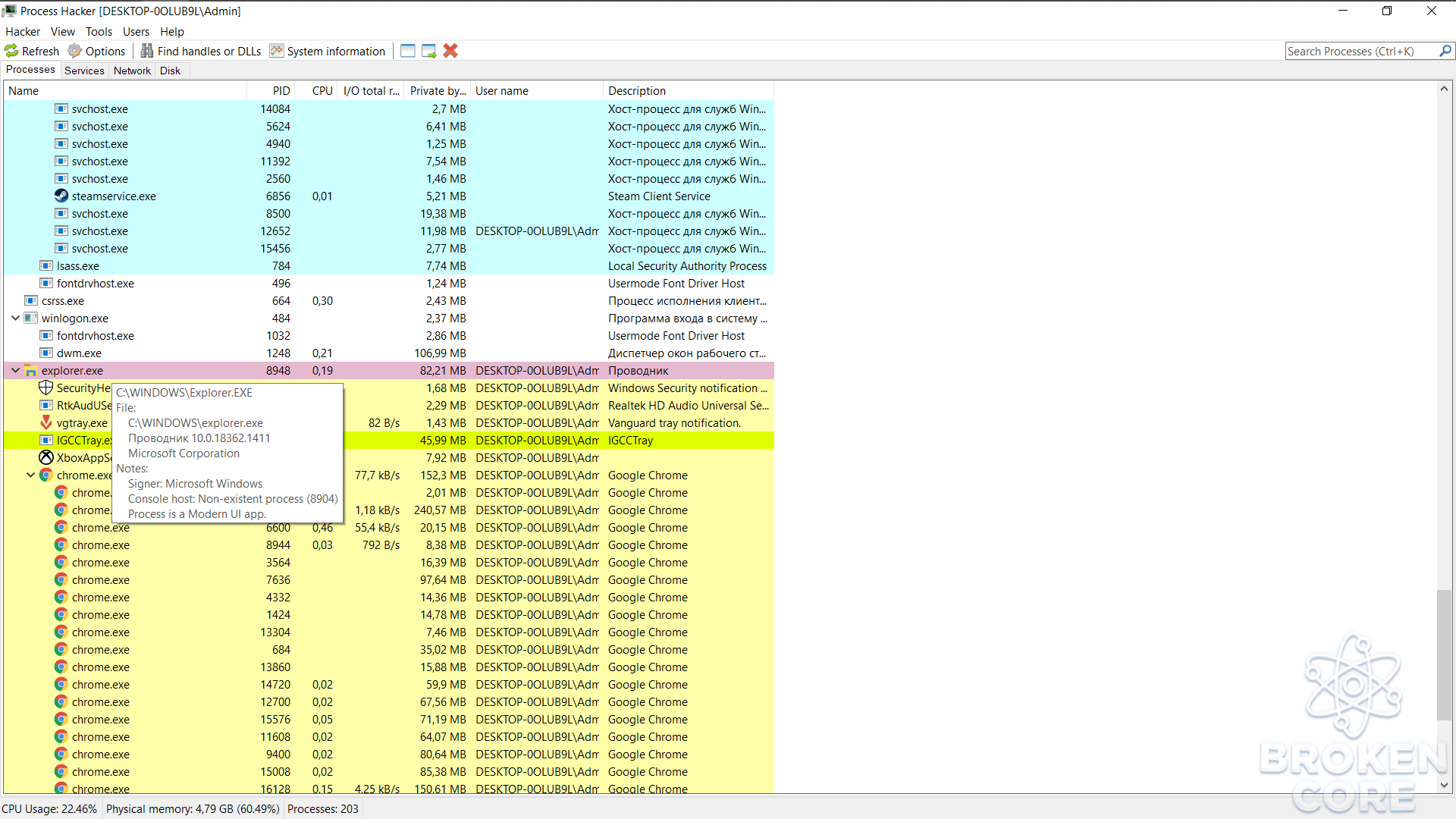Click the explorer.exe folder icon
Screen dimensions: 1456x819
pyautogui.click(x=31, y=370)
